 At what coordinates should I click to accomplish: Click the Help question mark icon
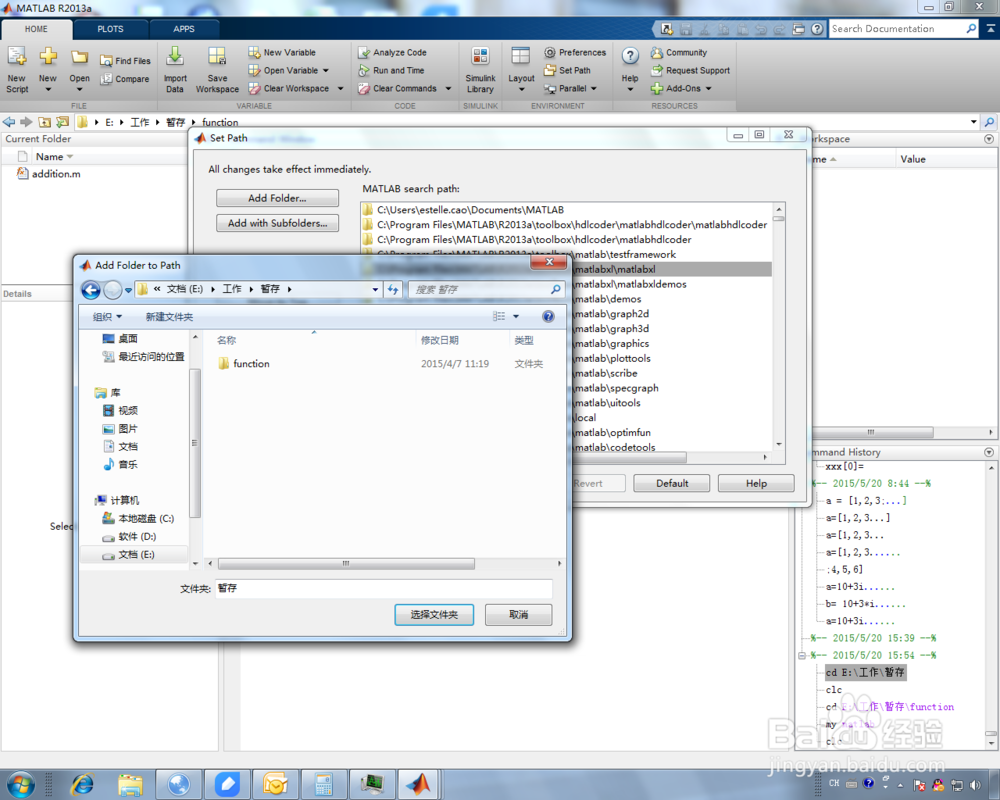pos(630,56)
